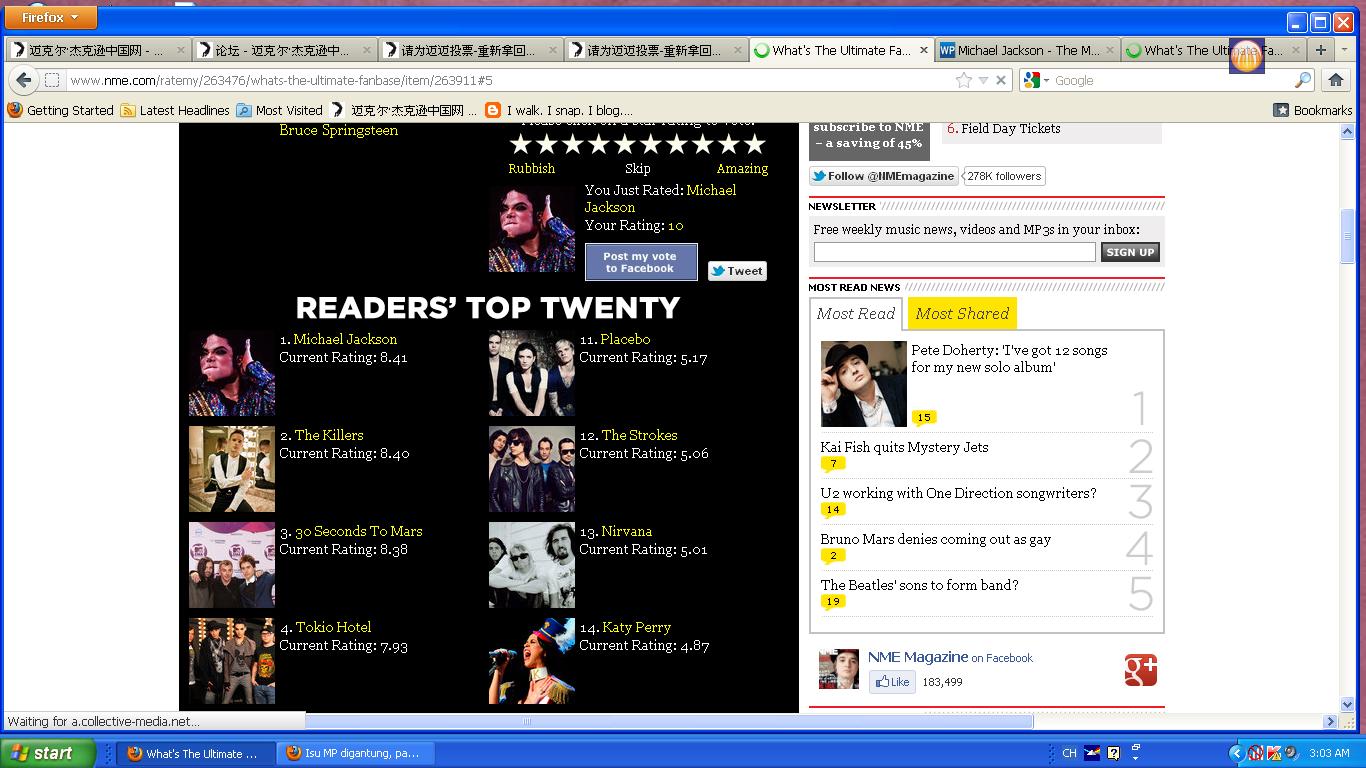The image size is (1366, 768).
Task: Click the newsletter email input field
Action: (954, 252)
